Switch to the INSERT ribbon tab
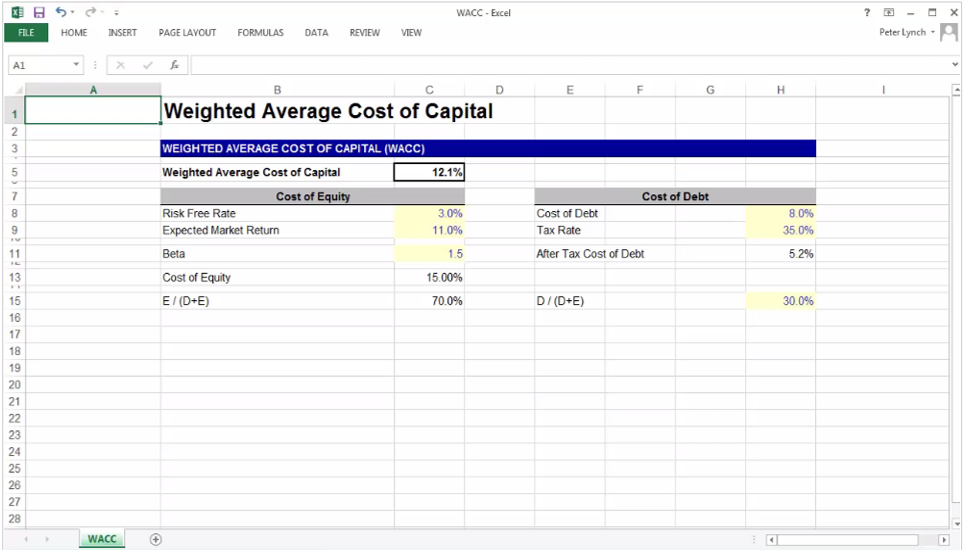 point(122,33)
